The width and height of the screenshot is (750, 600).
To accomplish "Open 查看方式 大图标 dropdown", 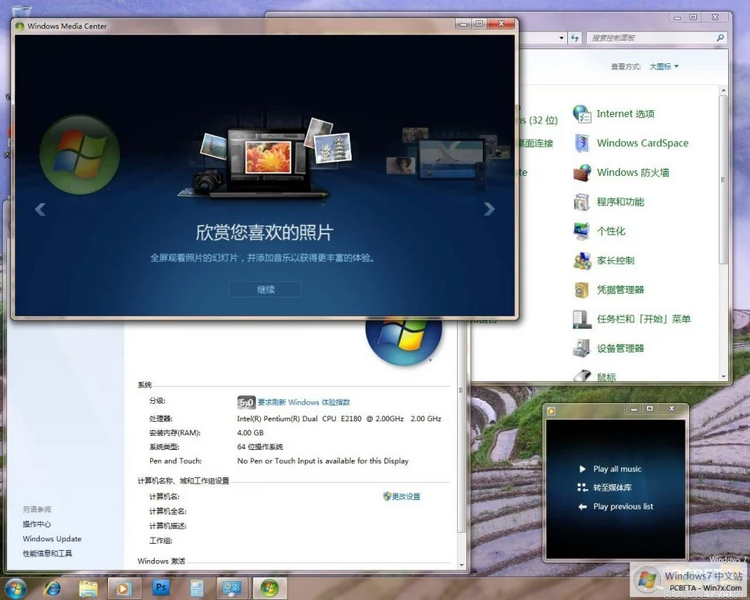I will pyautogui.click(x=664, y=67).
